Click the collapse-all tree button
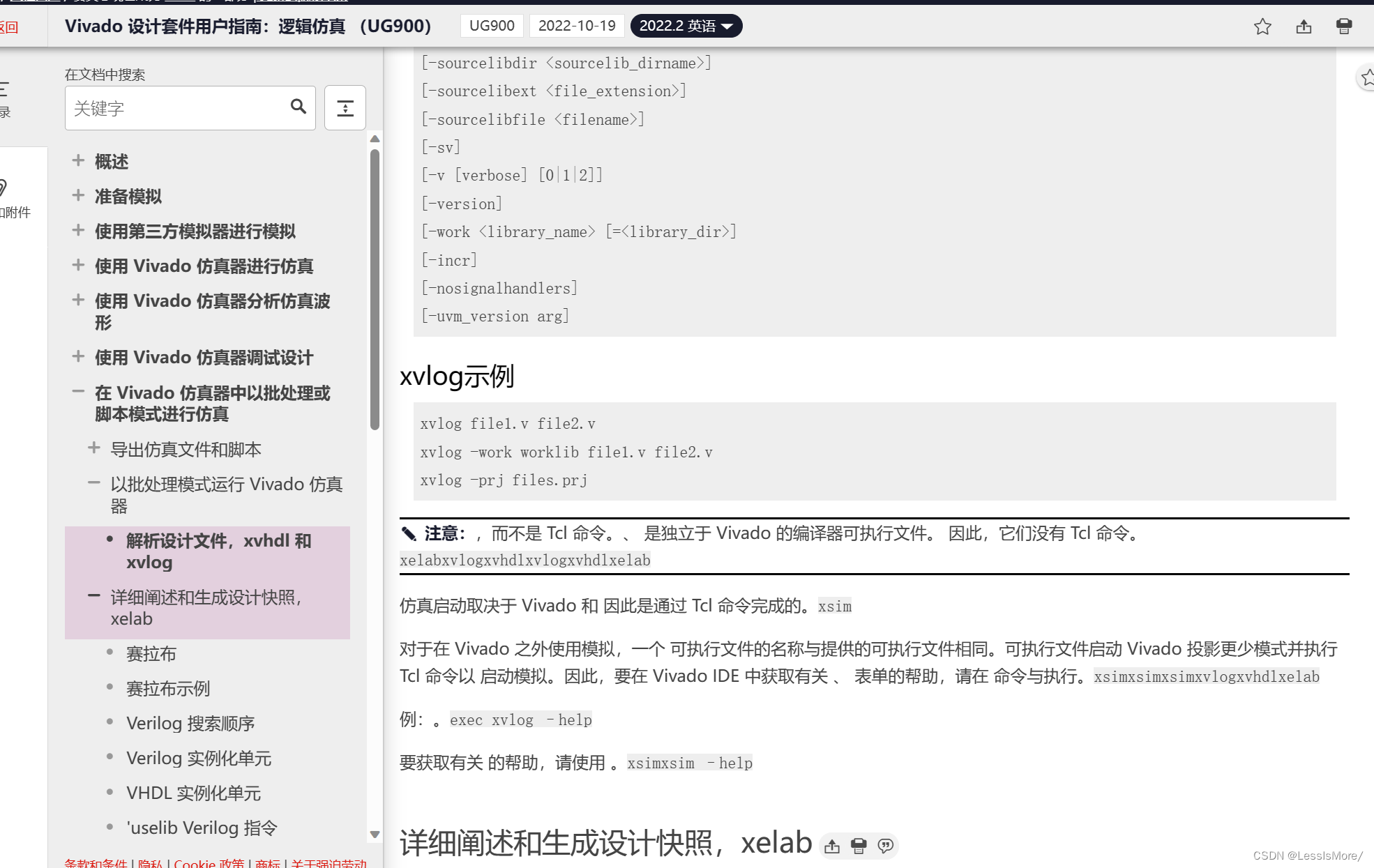 pos(345,108)
